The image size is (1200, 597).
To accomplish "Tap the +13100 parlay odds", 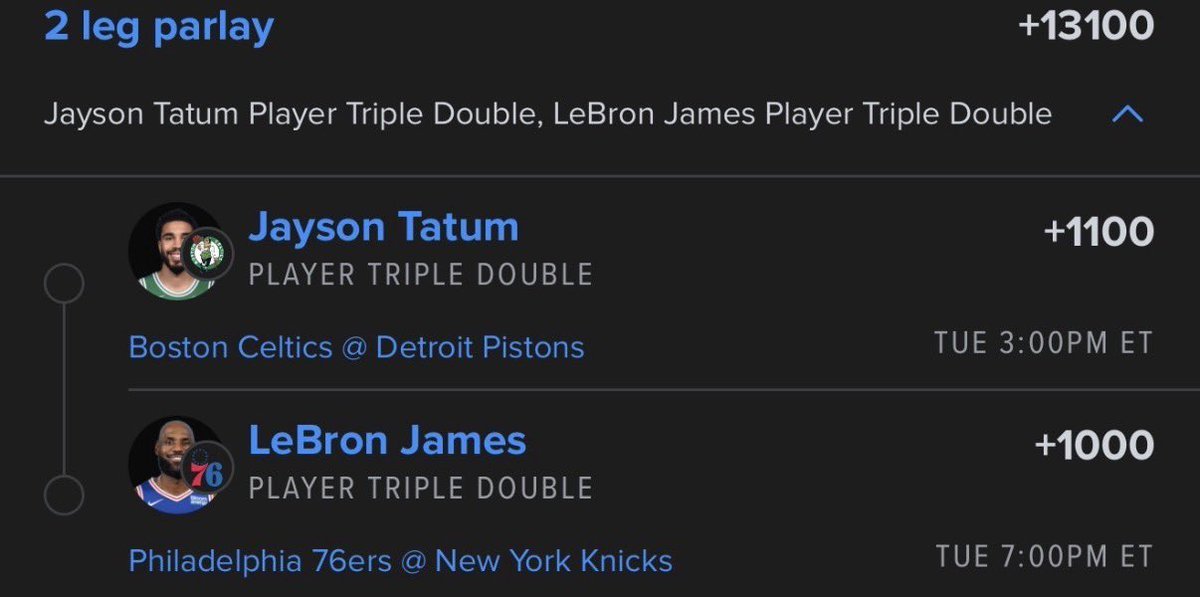I will 1085,25.
